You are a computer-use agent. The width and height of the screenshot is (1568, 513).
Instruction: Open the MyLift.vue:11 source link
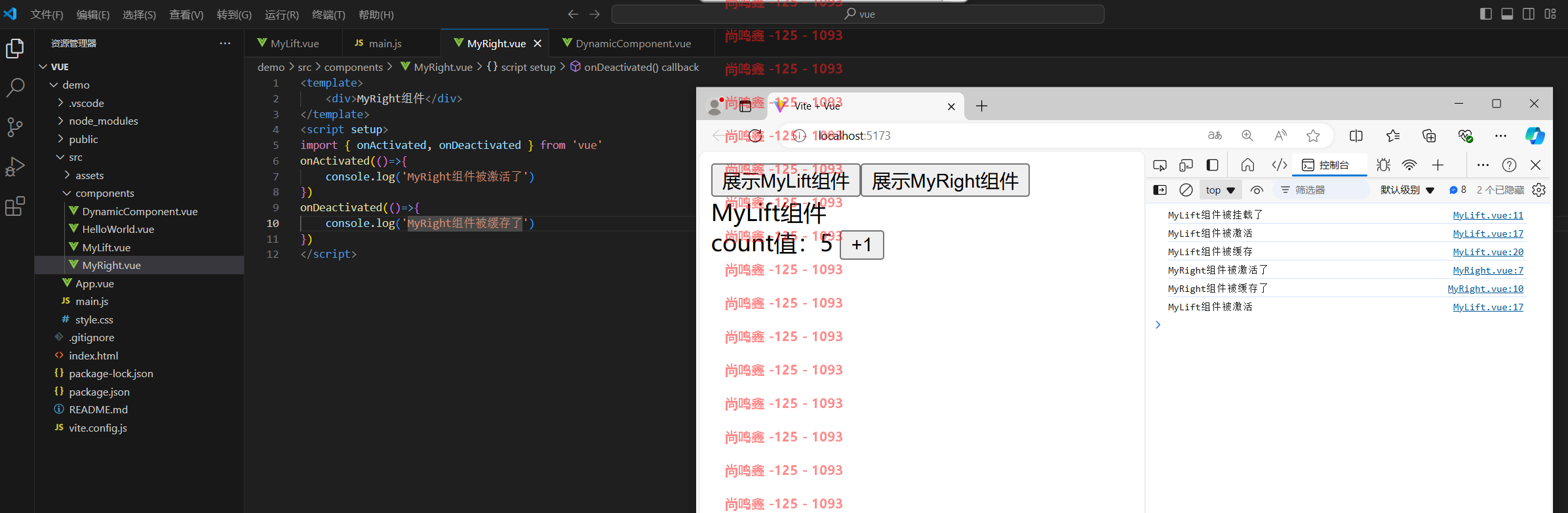[x=1488, y=215]
